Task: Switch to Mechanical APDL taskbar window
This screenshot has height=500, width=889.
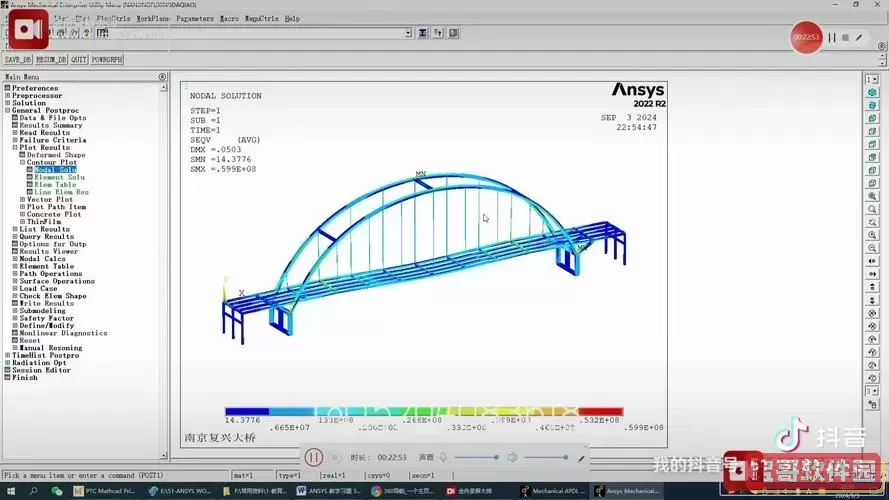Action: point(551,491)
